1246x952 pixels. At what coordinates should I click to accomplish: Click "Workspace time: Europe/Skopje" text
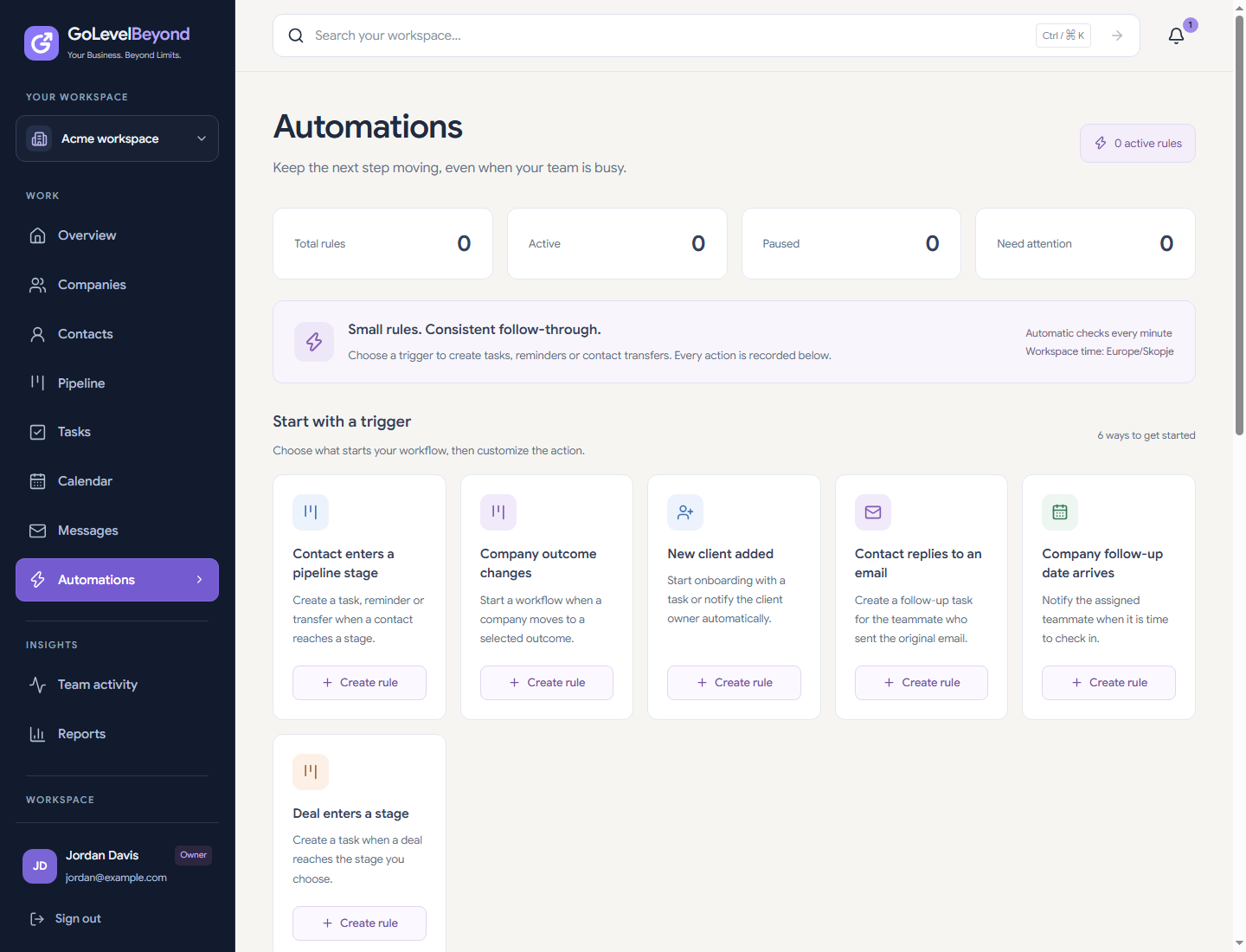point(1100,351)
